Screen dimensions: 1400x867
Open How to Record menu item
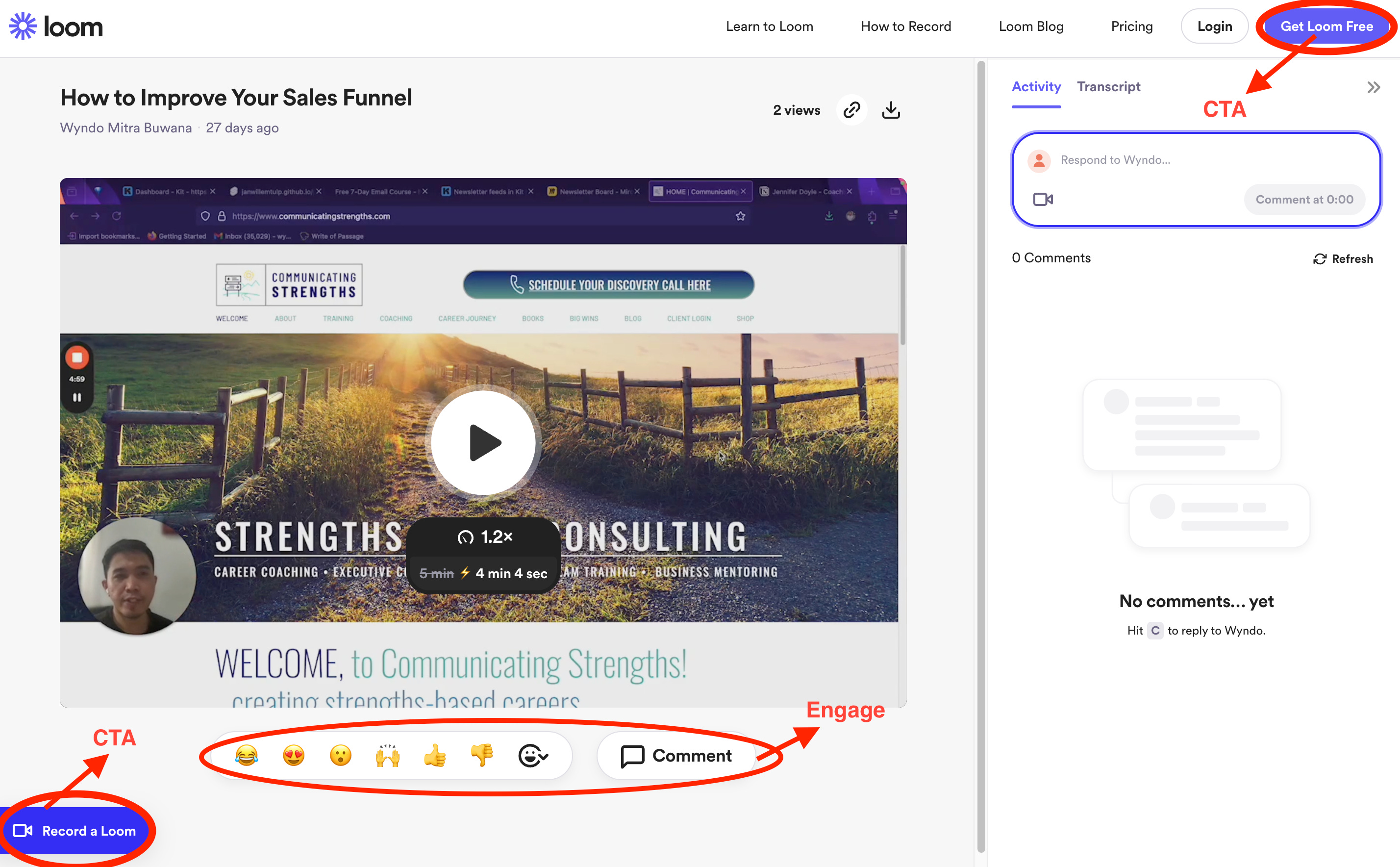905,26
